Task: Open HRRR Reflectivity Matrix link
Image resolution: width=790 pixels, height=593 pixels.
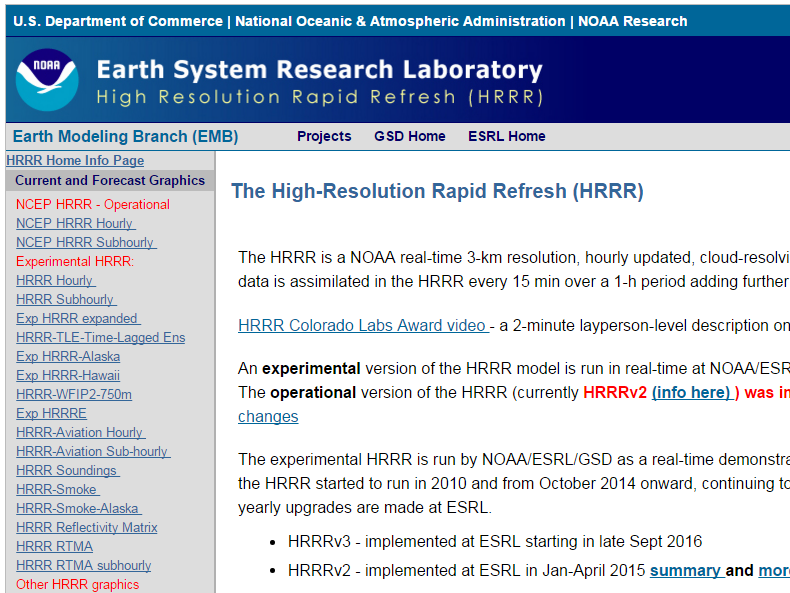Action: click(87, 528)
